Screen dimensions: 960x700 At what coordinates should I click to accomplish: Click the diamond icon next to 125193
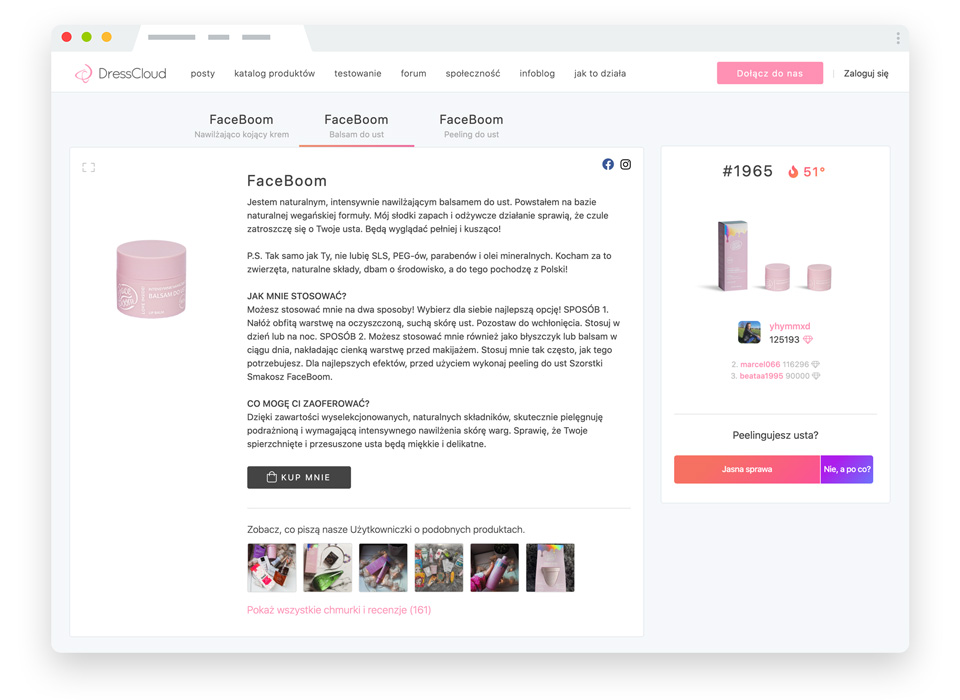click(808, 339)
